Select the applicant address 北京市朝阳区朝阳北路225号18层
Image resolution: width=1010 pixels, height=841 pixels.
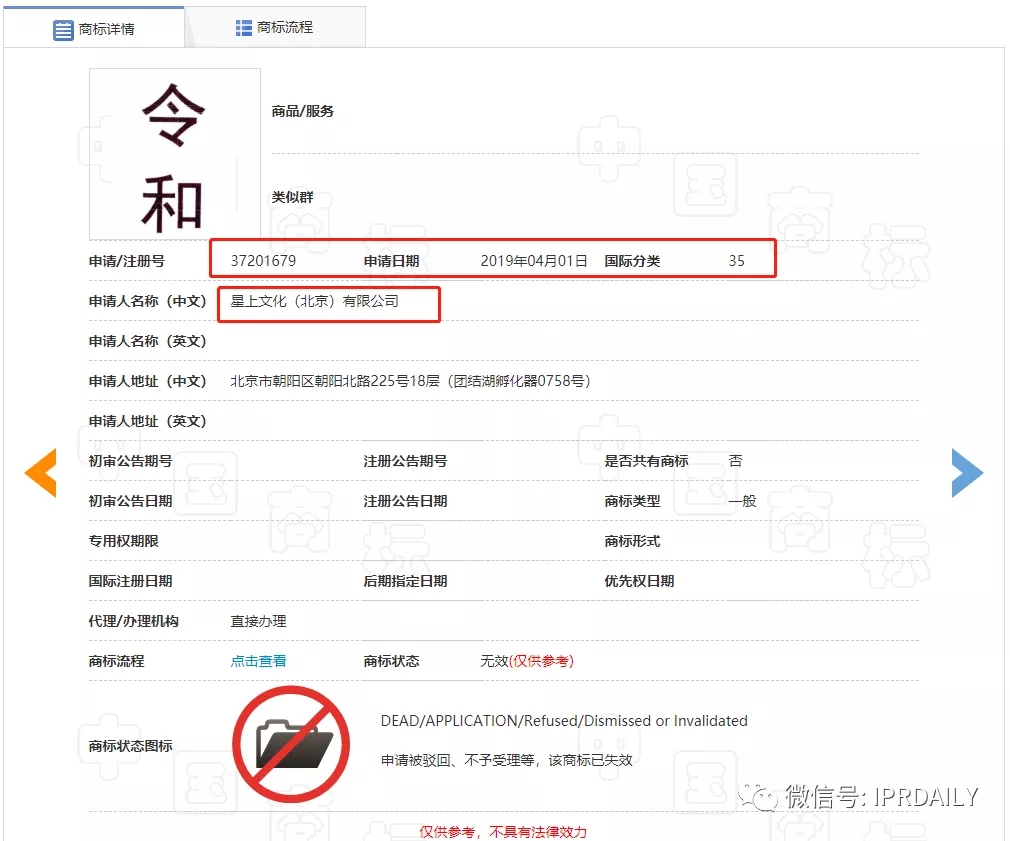pyautogui.click(x=410, y=381)
